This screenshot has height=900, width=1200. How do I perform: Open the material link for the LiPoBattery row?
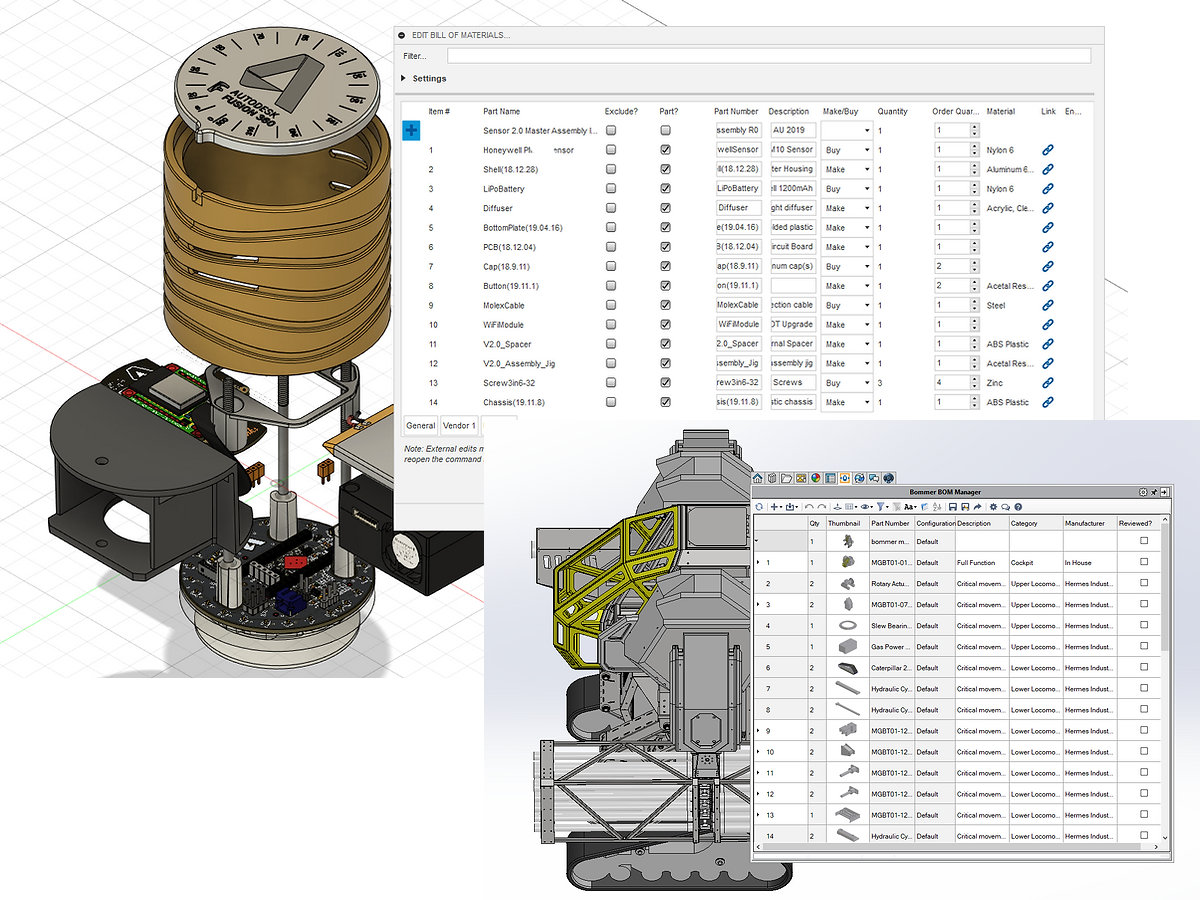[x=1047, y=188]
